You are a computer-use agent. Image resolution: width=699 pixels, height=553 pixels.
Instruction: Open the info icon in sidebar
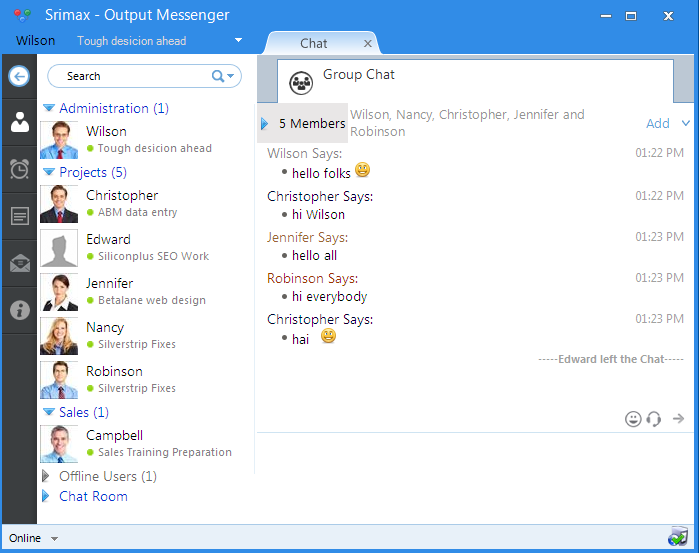click(x=19, y=310)
